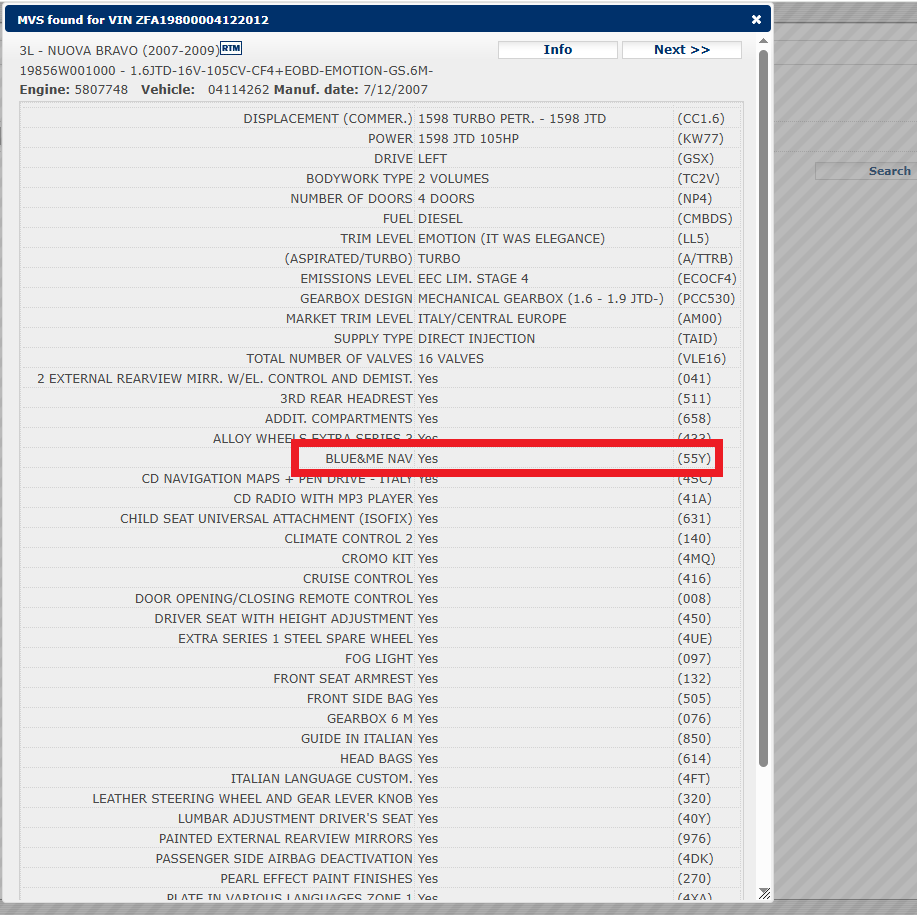Image resolution: width=917 pixels, height=915 pixels.
Task: Close the MVS found dialog
Action: point(756,19)
